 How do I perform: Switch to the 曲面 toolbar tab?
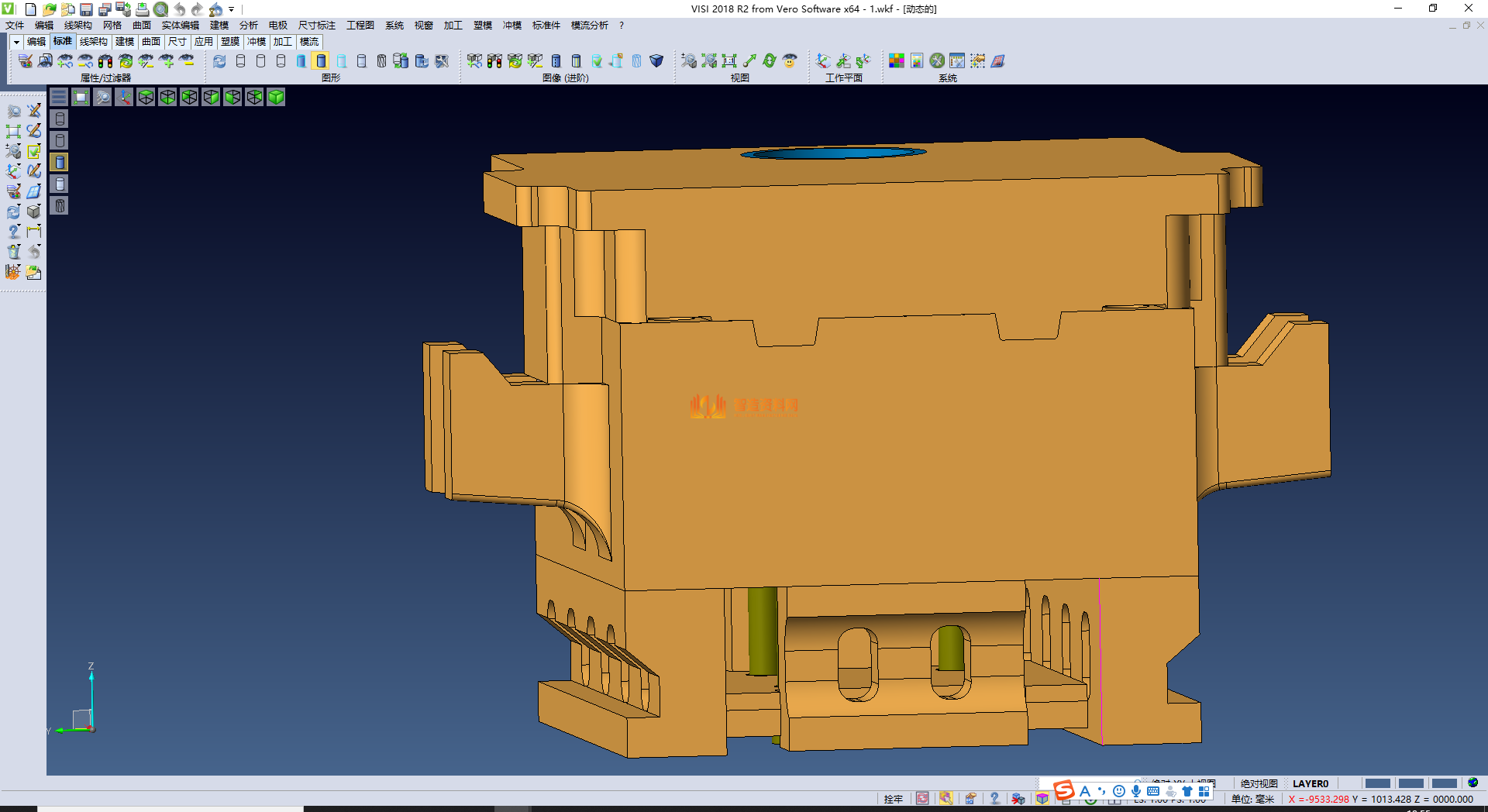coord(151,42)
